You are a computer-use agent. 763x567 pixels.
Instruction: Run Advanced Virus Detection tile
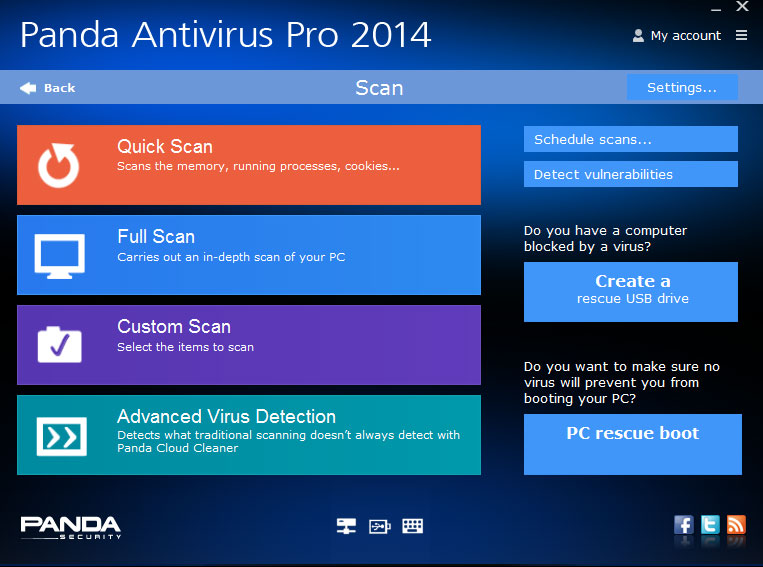pyautogui.click(x=249, y=435)
